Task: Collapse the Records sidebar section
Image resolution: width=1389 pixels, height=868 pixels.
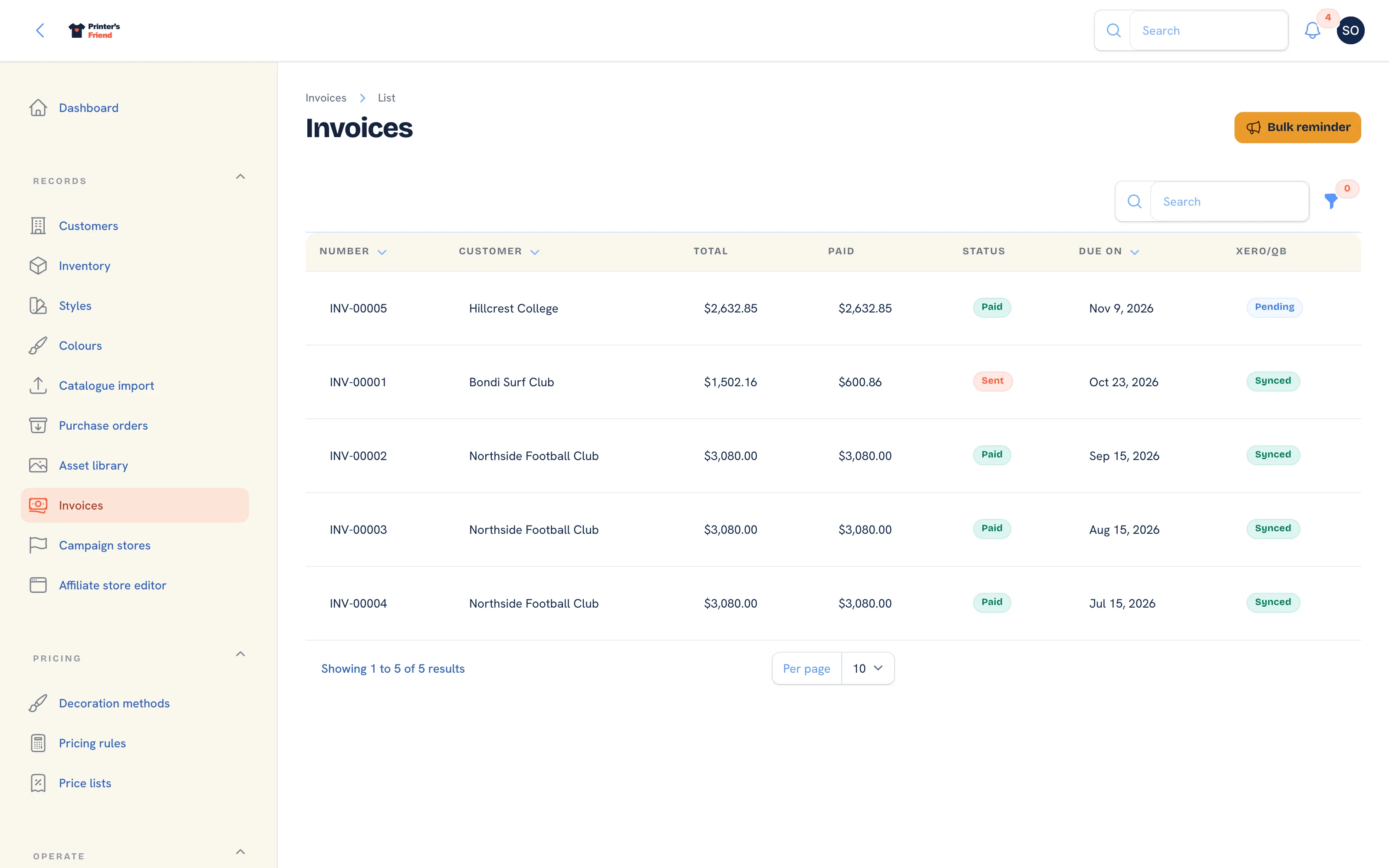Action: 240,177
